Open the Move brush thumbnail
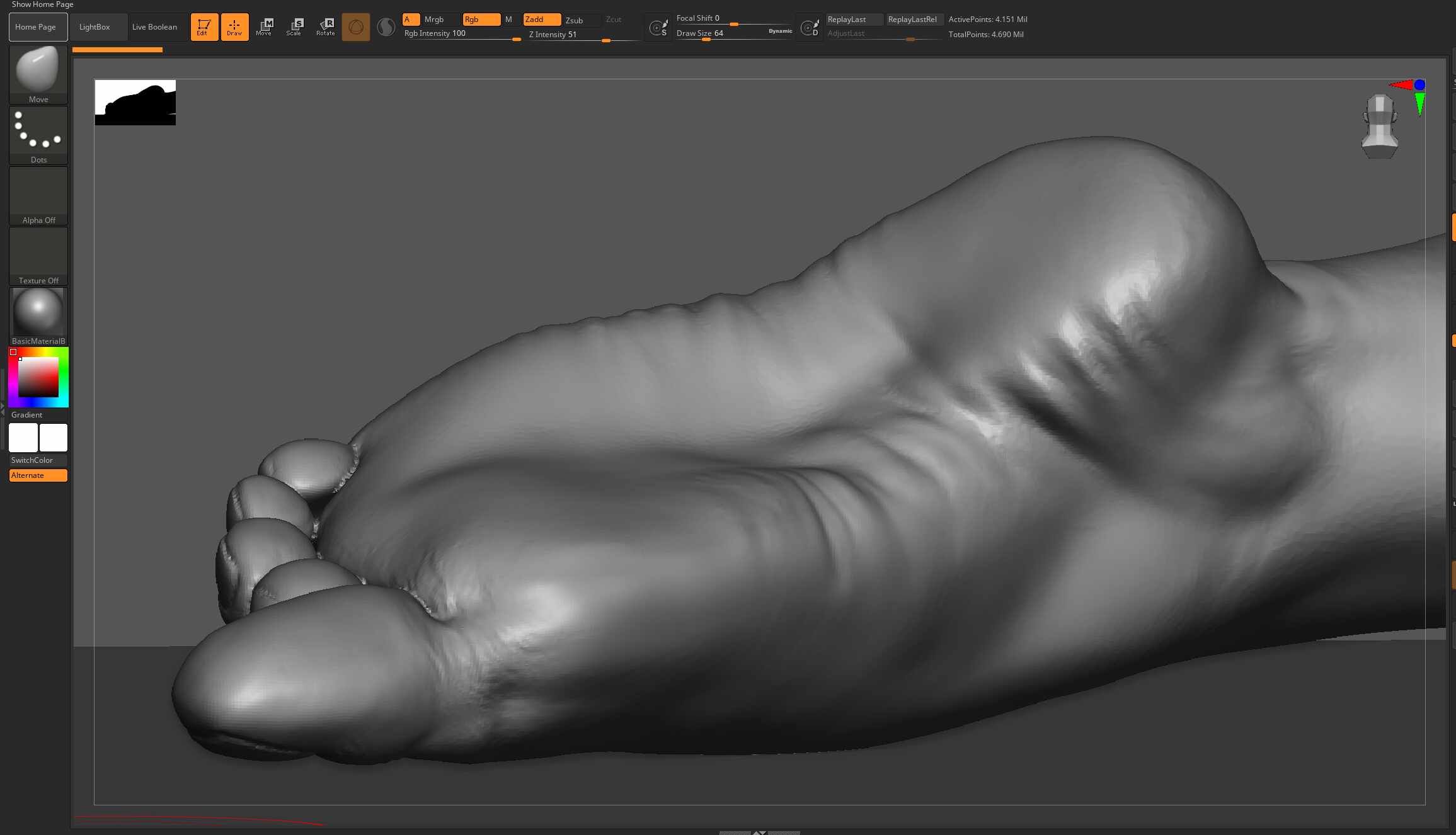 pos(38,74)
